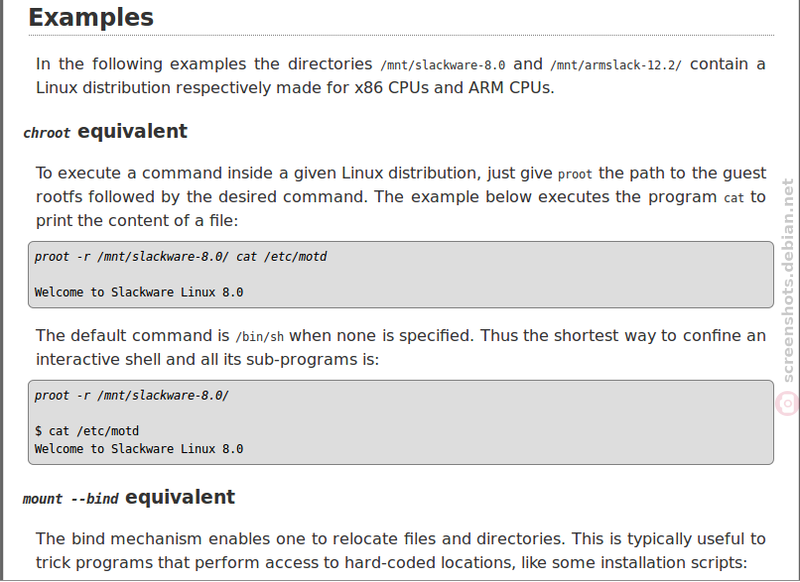
Task: Click the inline /mnt/slackware-8.0 path in the intro
Action: (443, 65)
